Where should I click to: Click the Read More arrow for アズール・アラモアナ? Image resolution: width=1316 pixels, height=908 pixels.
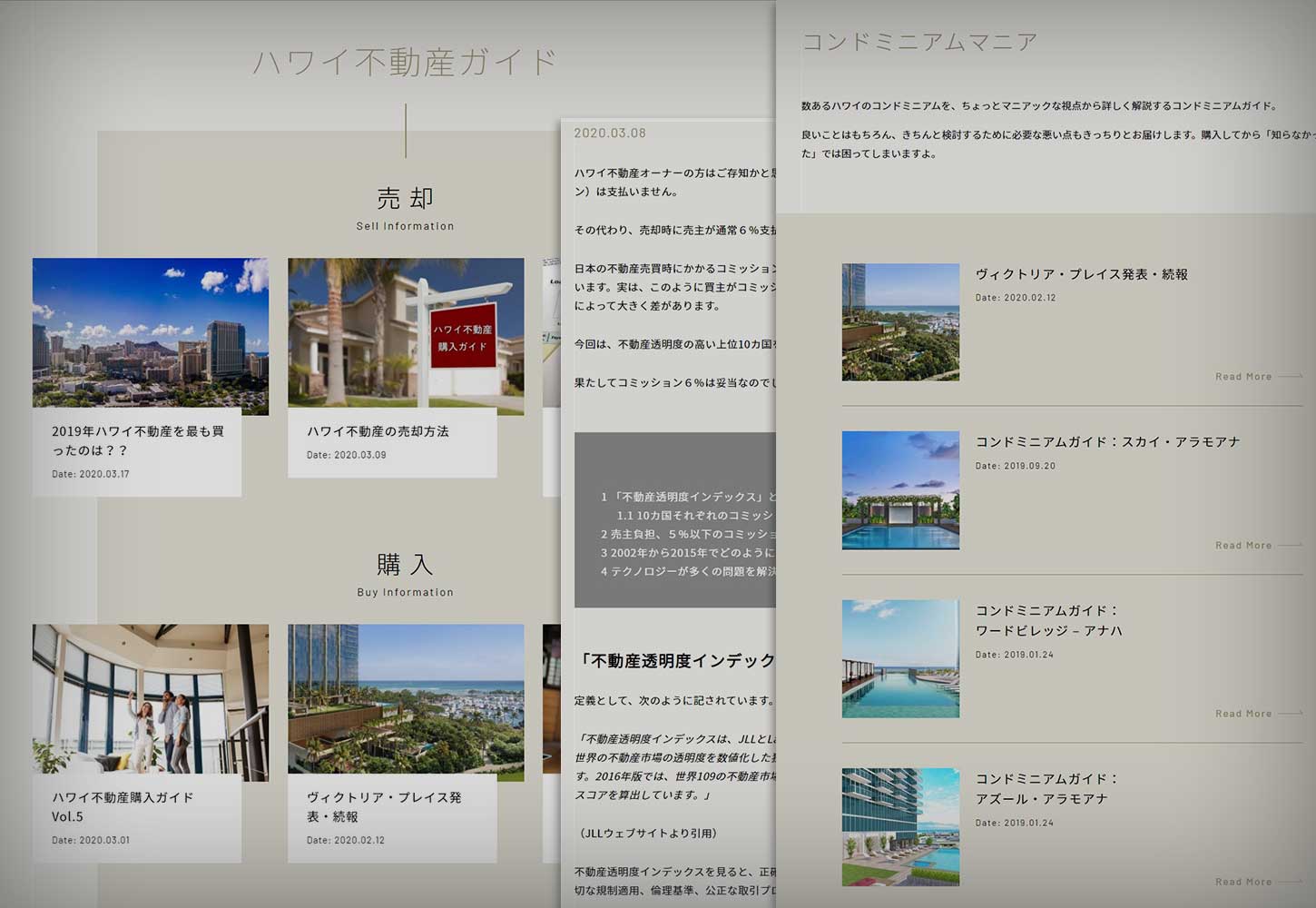click(x=1290, y=882)
